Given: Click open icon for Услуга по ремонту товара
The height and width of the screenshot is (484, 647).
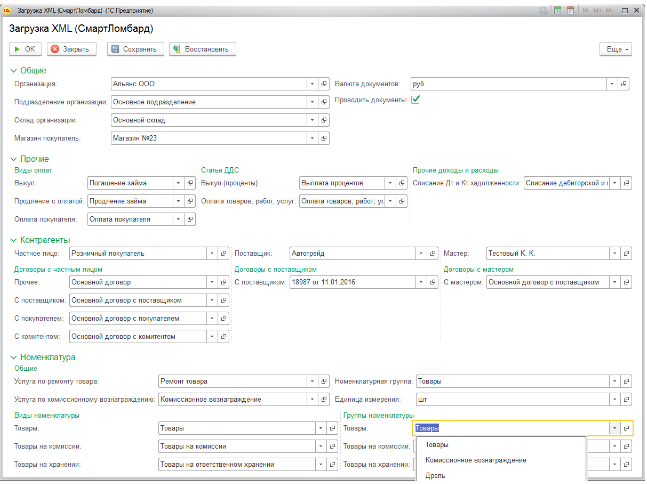Looking at the screenshot, I should click(x=324, y=381).
